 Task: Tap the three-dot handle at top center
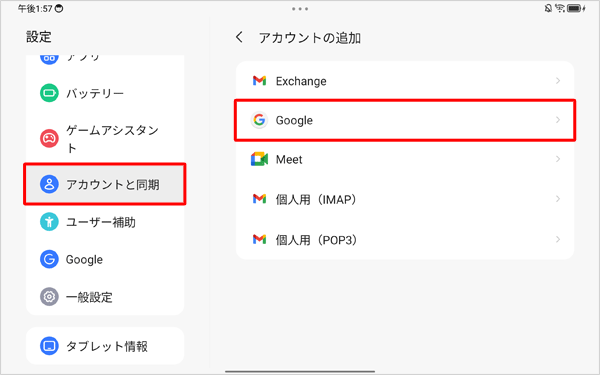point(300,8)
